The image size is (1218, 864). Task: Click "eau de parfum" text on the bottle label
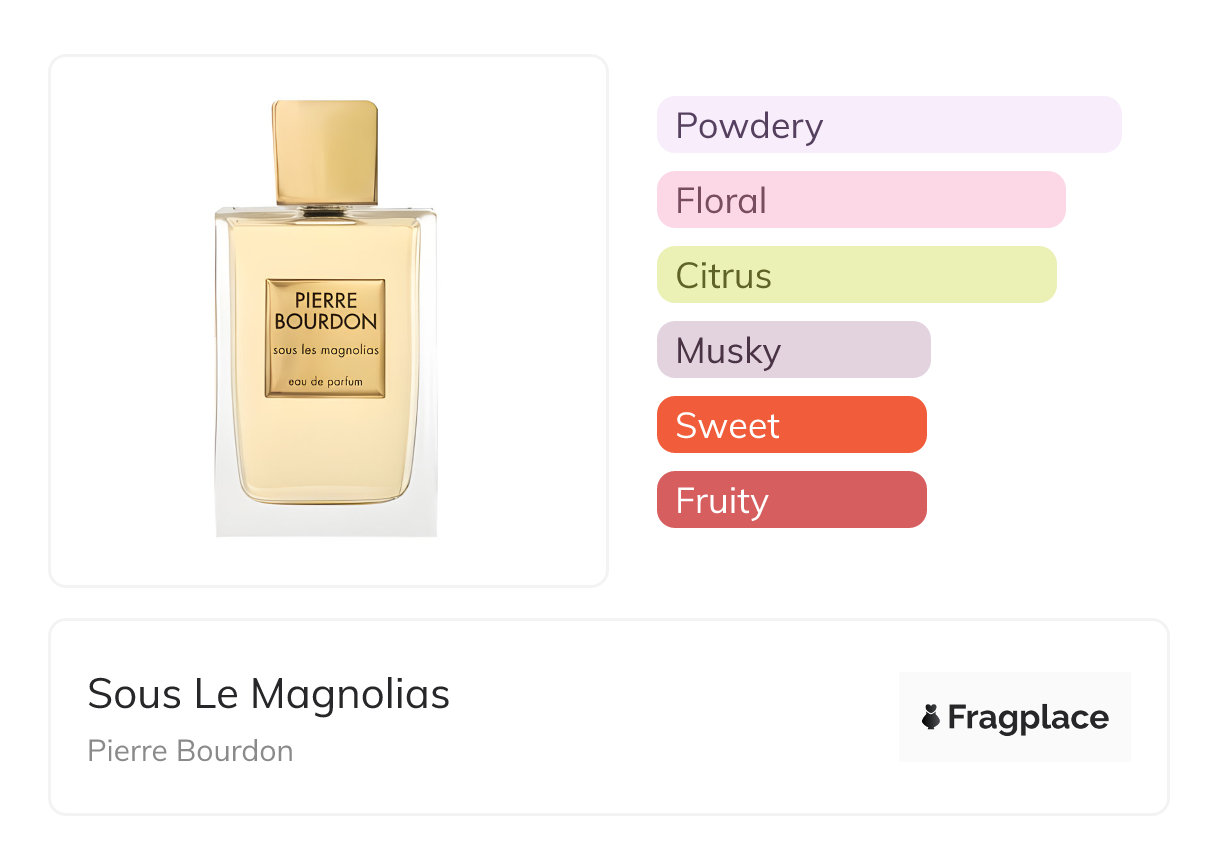click(x=325, y=382)
